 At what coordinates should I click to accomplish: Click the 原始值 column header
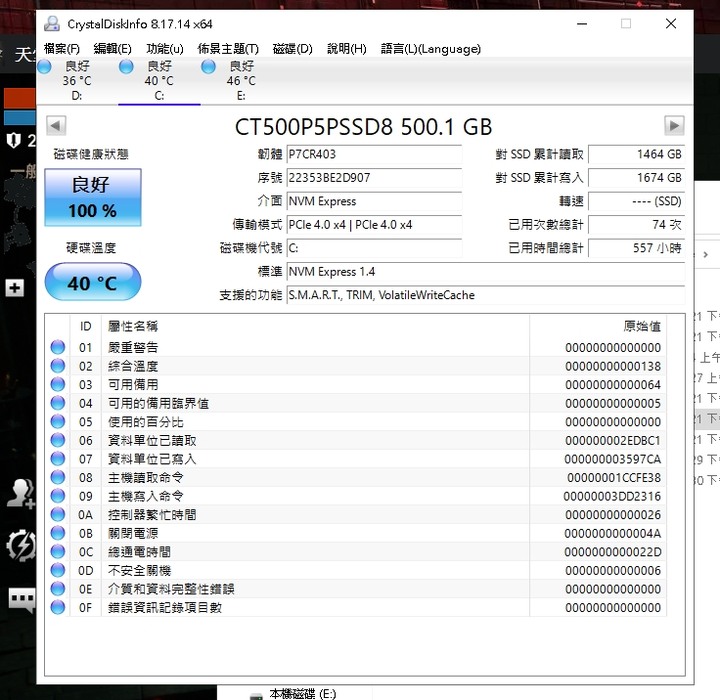click(x=598, y=326)
